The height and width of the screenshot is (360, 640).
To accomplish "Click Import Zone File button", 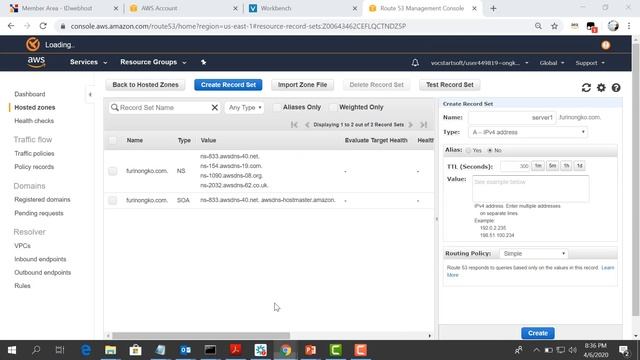I will click(x=302, y=85).
